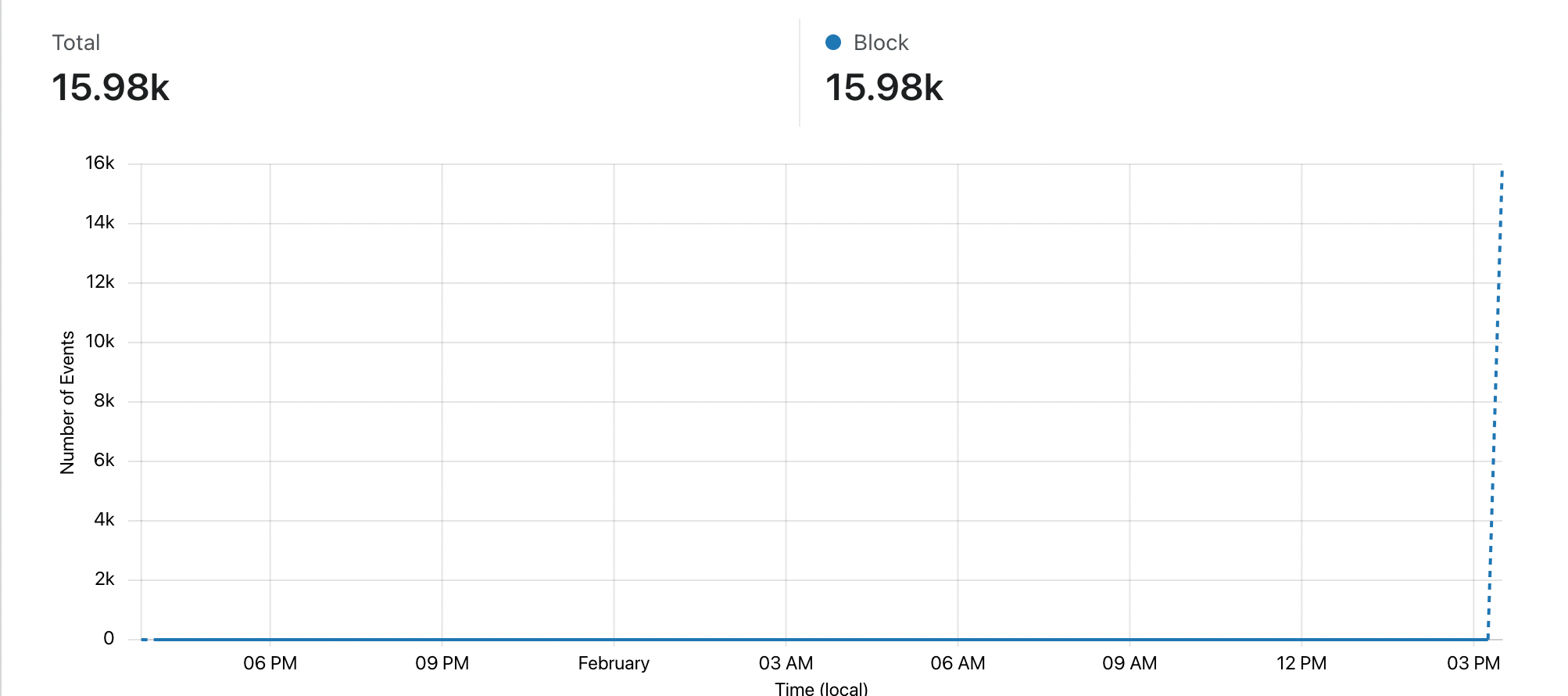Click the Number of Events axis title
This screenshot has width=1568, height=696.
click(x=67, y=402)
